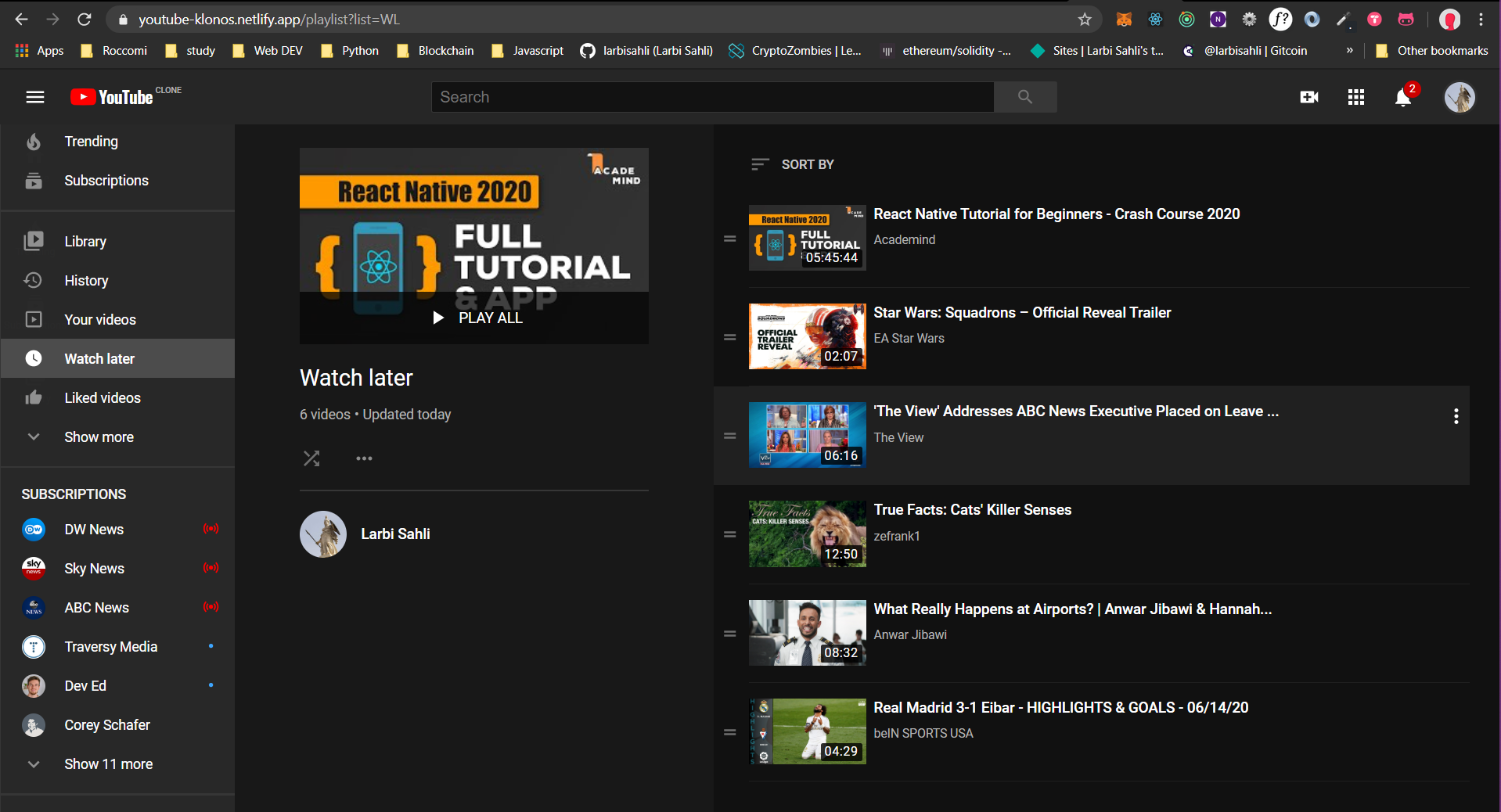Open Academind channel name
Viewport: 1501px width, 812px height.
click(904, 239)
